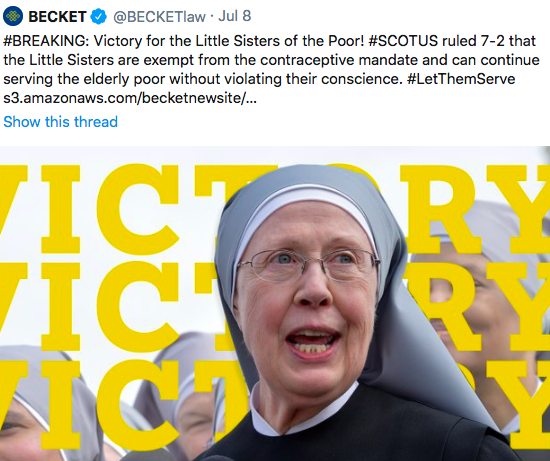The height and width of the screenshot is (461, 550).
Task: Open the BECKET account name
Action: pyautogui.click(x=57, y=16)
